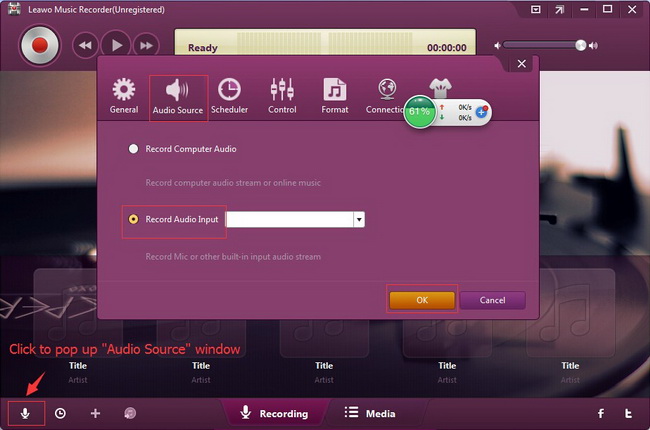Select the Audio Source tab
The width and height of the screenshot is (650, 430).
coord(178,98)
